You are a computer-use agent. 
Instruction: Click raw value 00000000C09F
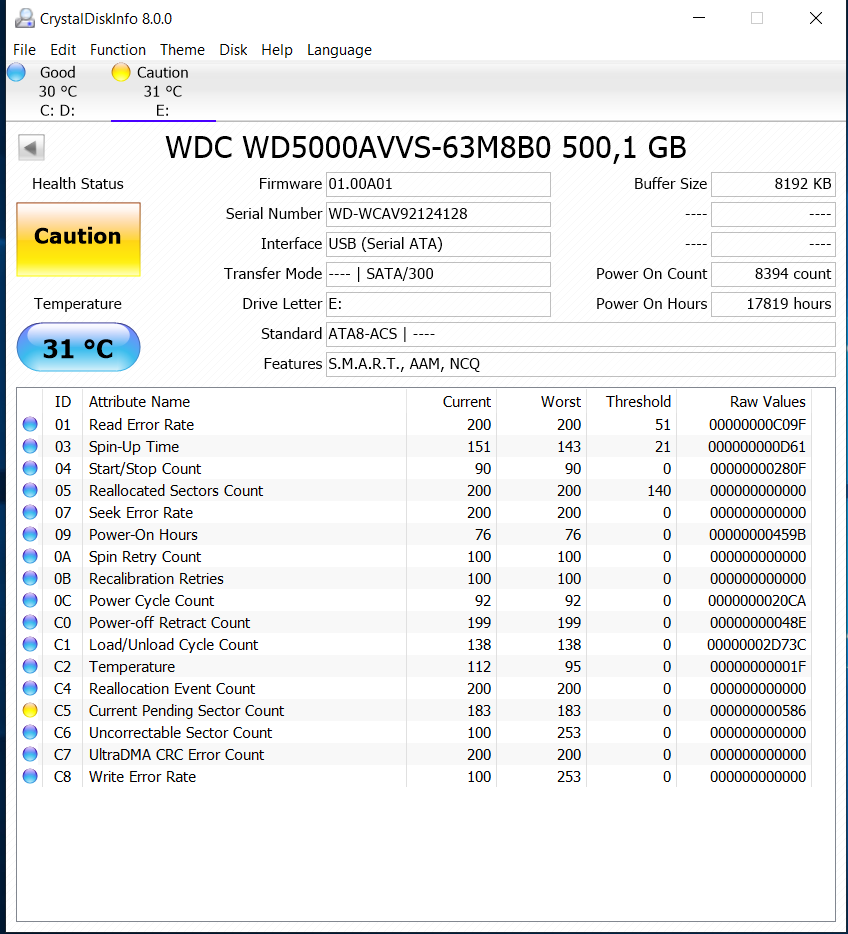tap(757, 424)
